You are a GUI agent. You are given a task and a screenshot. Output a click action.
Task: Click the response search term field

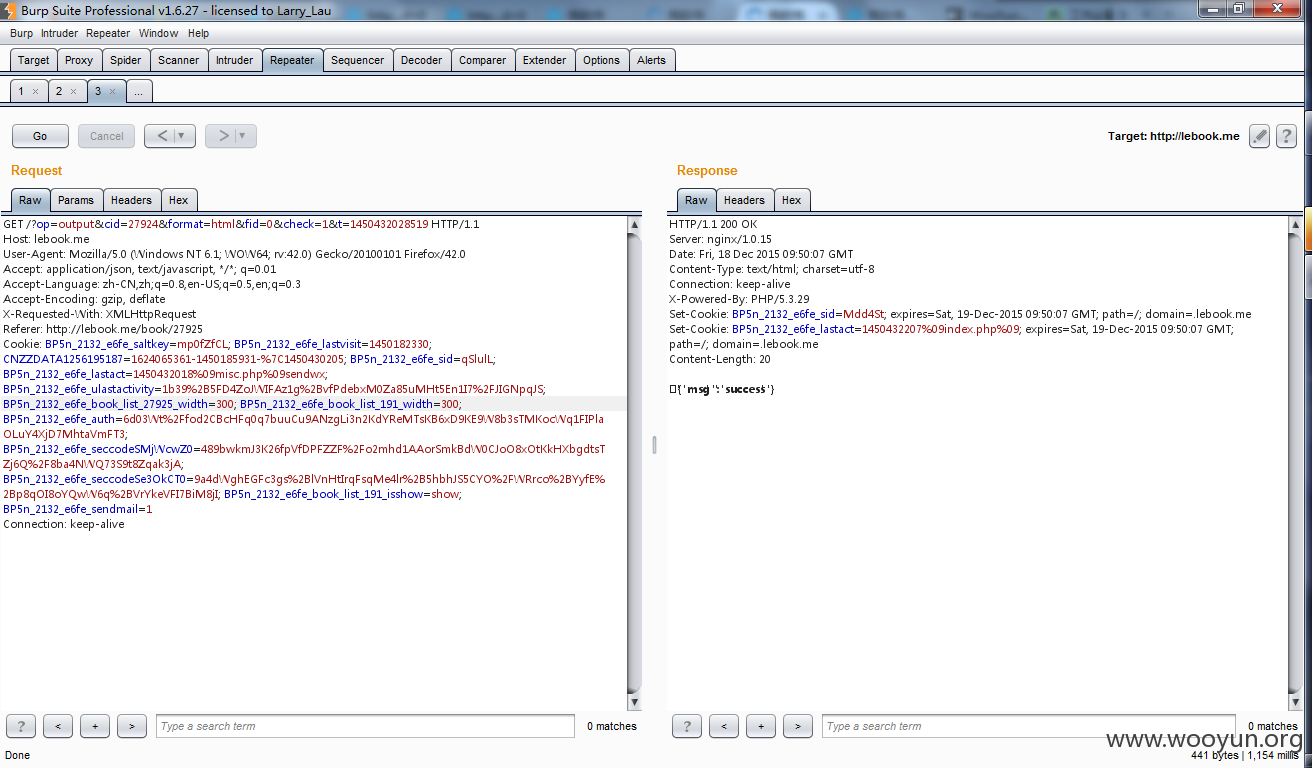[1030, 726]
